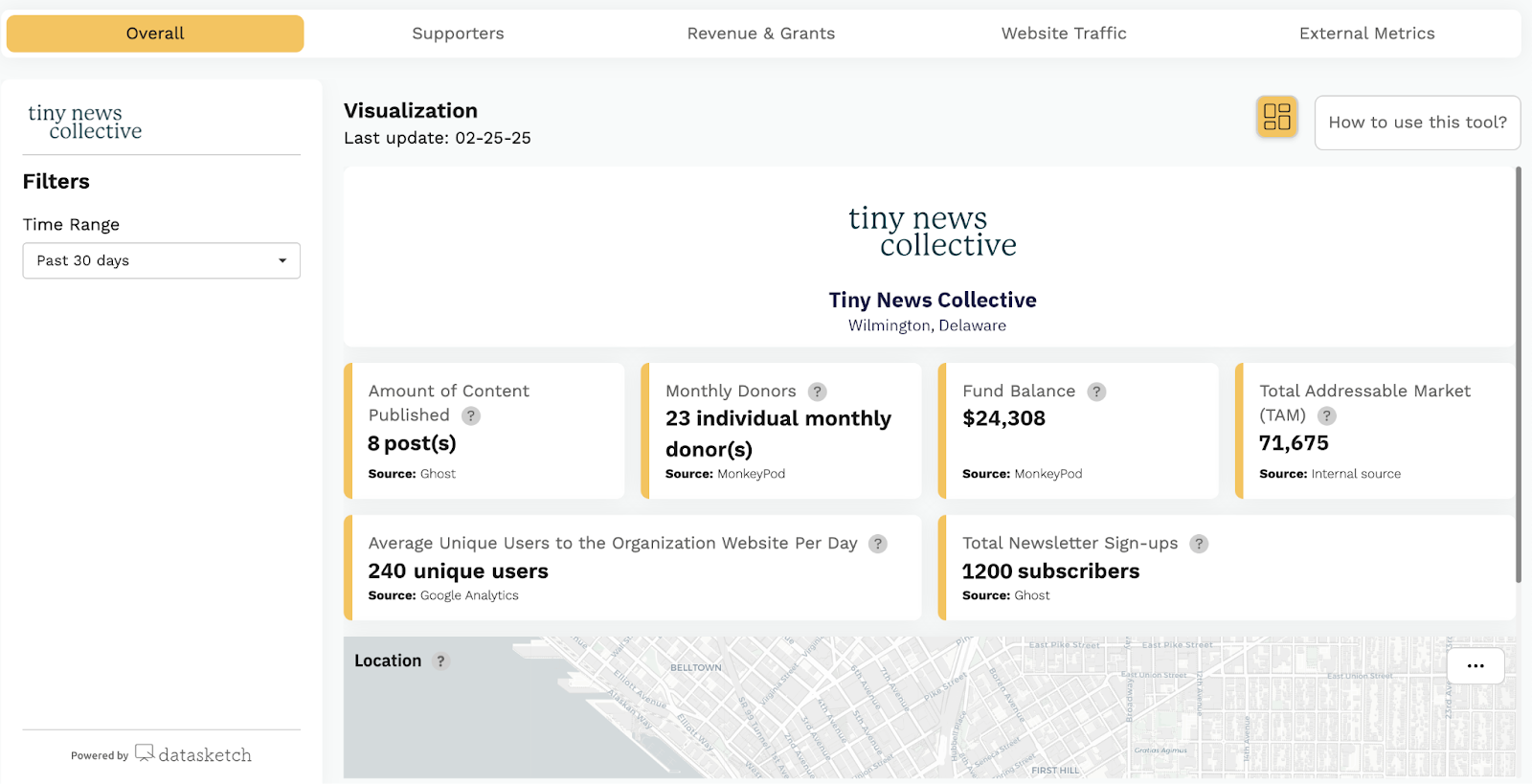Show help for Monthly Donors

[817, 392]
